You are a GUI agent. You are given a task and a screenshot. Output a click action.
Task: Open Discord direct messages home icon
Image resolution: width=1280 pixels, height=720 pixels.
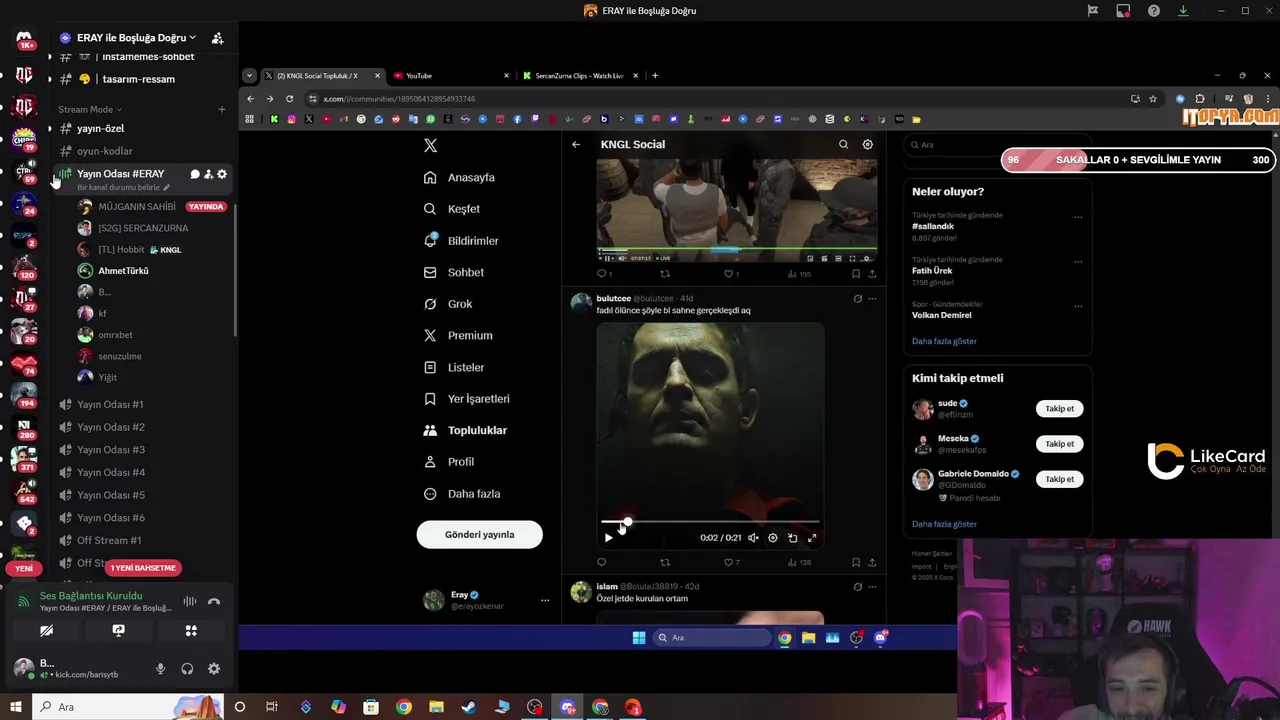pos(24,38)
